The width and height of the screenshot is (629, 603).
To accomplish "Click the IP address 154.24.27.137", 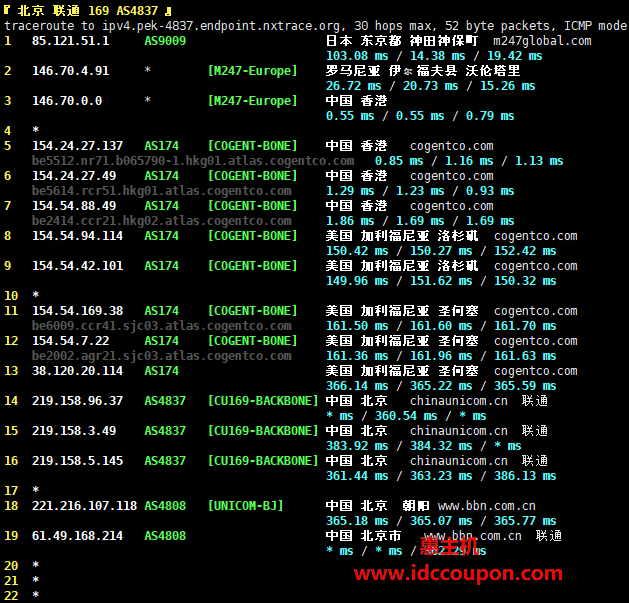I will coord(78,146).
